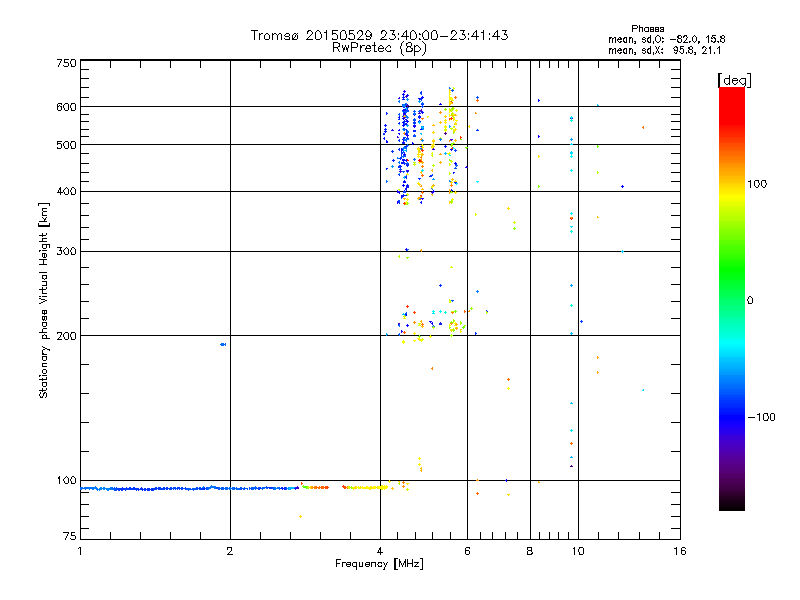Click the 75 label on height axis
This screenshot has width=800, height=600.
(69, 539)
